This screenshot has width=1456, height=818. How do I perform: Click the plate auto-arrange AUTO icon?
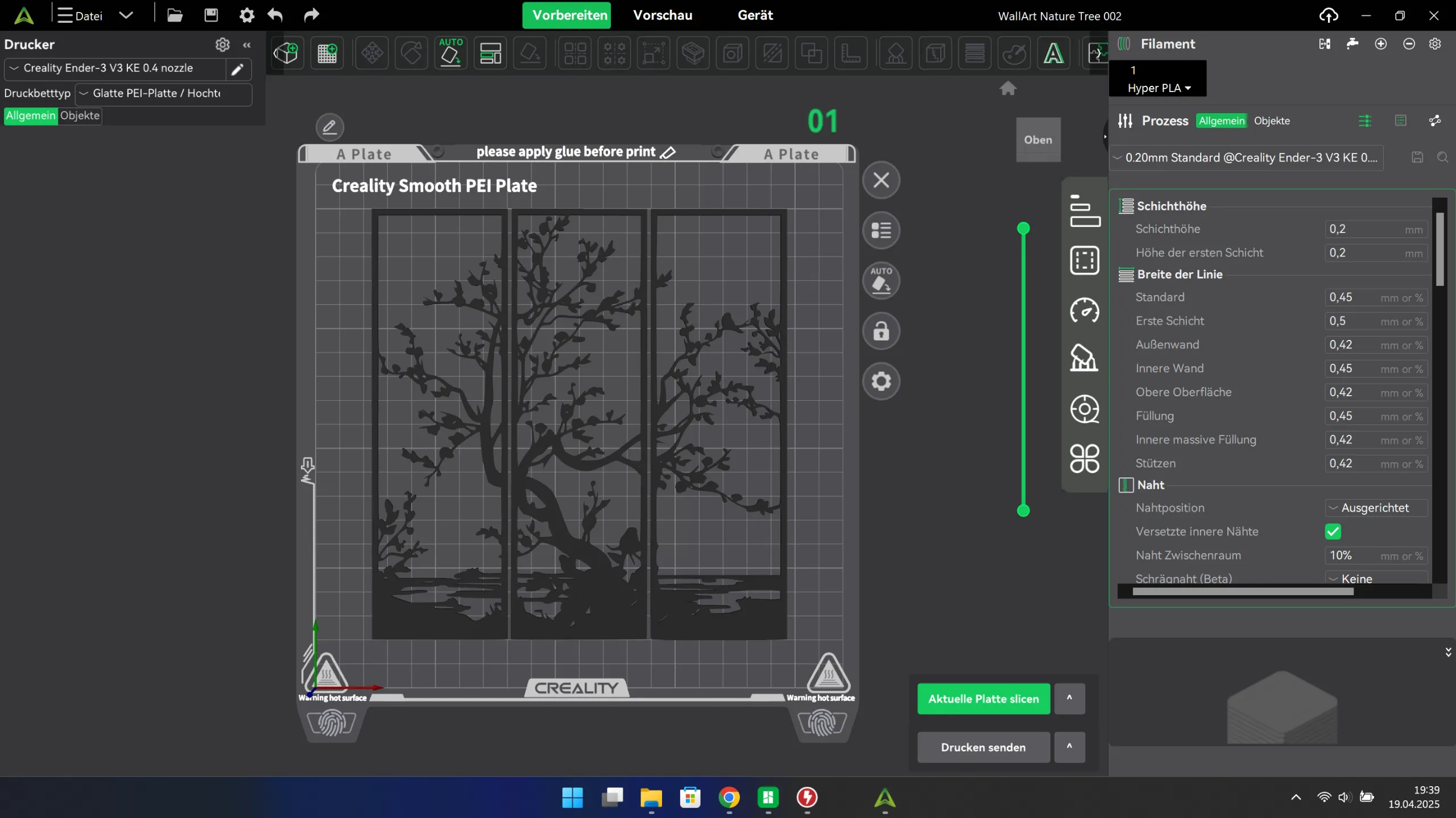tap(881, 280)
